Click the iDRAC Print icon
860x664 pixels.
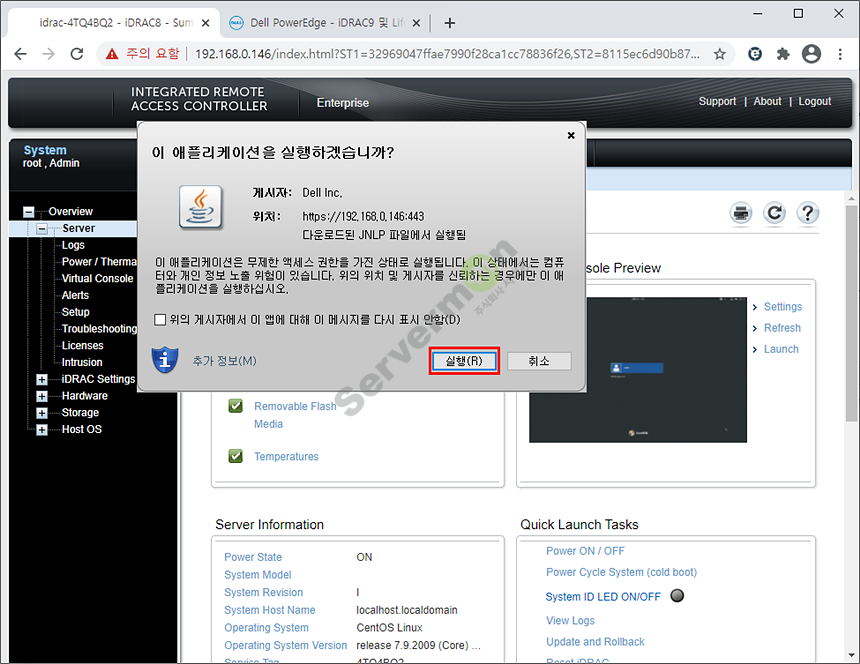pos(741,213)
